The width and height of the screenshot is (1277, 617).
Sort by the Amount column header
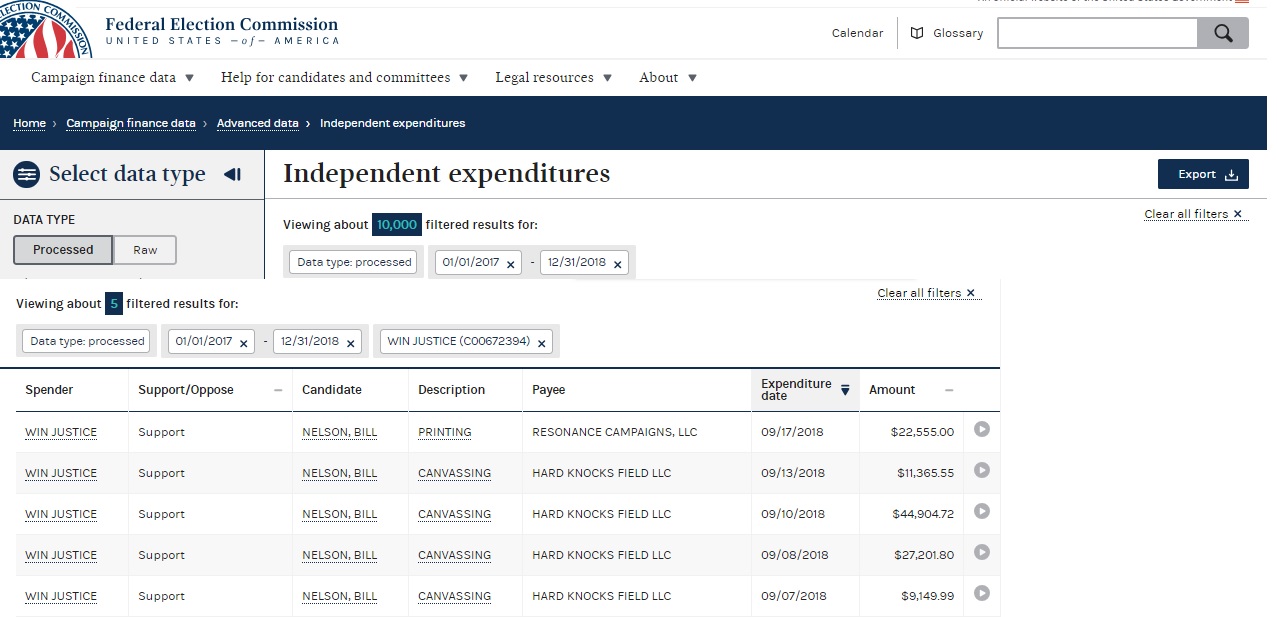click(911, 390)
